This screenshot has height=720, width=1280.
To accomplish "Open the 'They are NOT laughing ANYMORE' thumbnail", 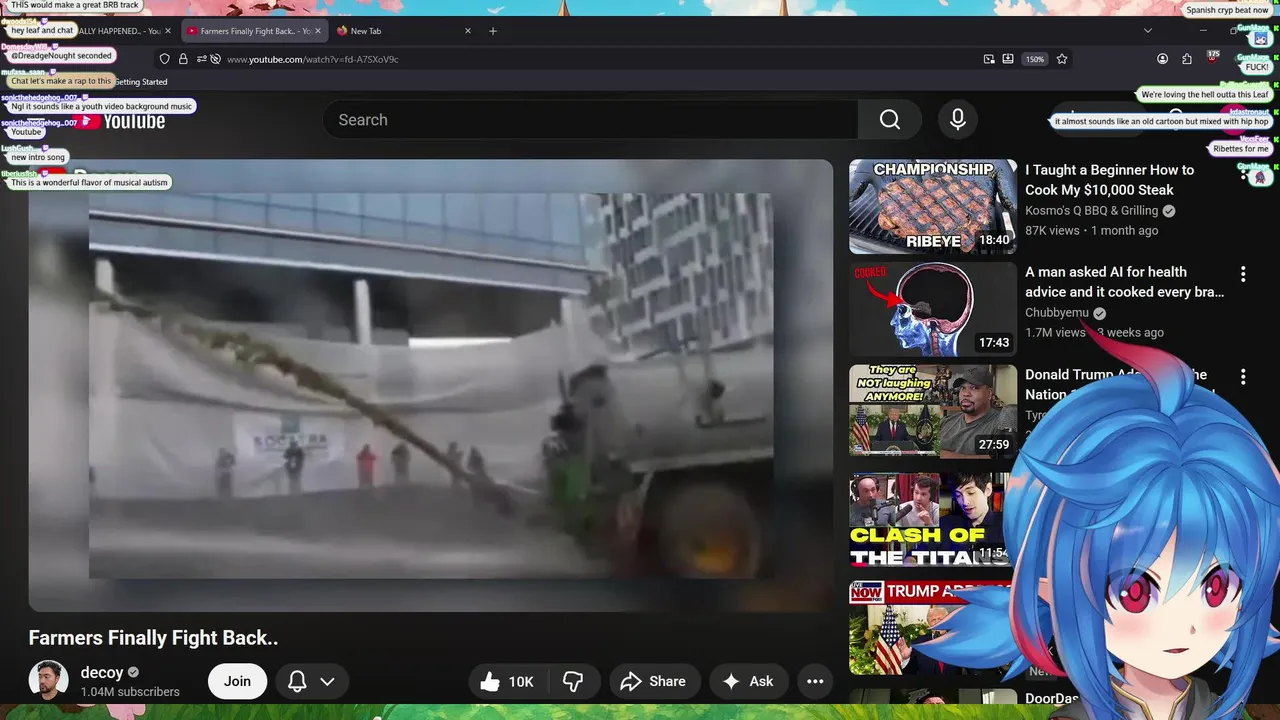I will [x=933, y=411].
